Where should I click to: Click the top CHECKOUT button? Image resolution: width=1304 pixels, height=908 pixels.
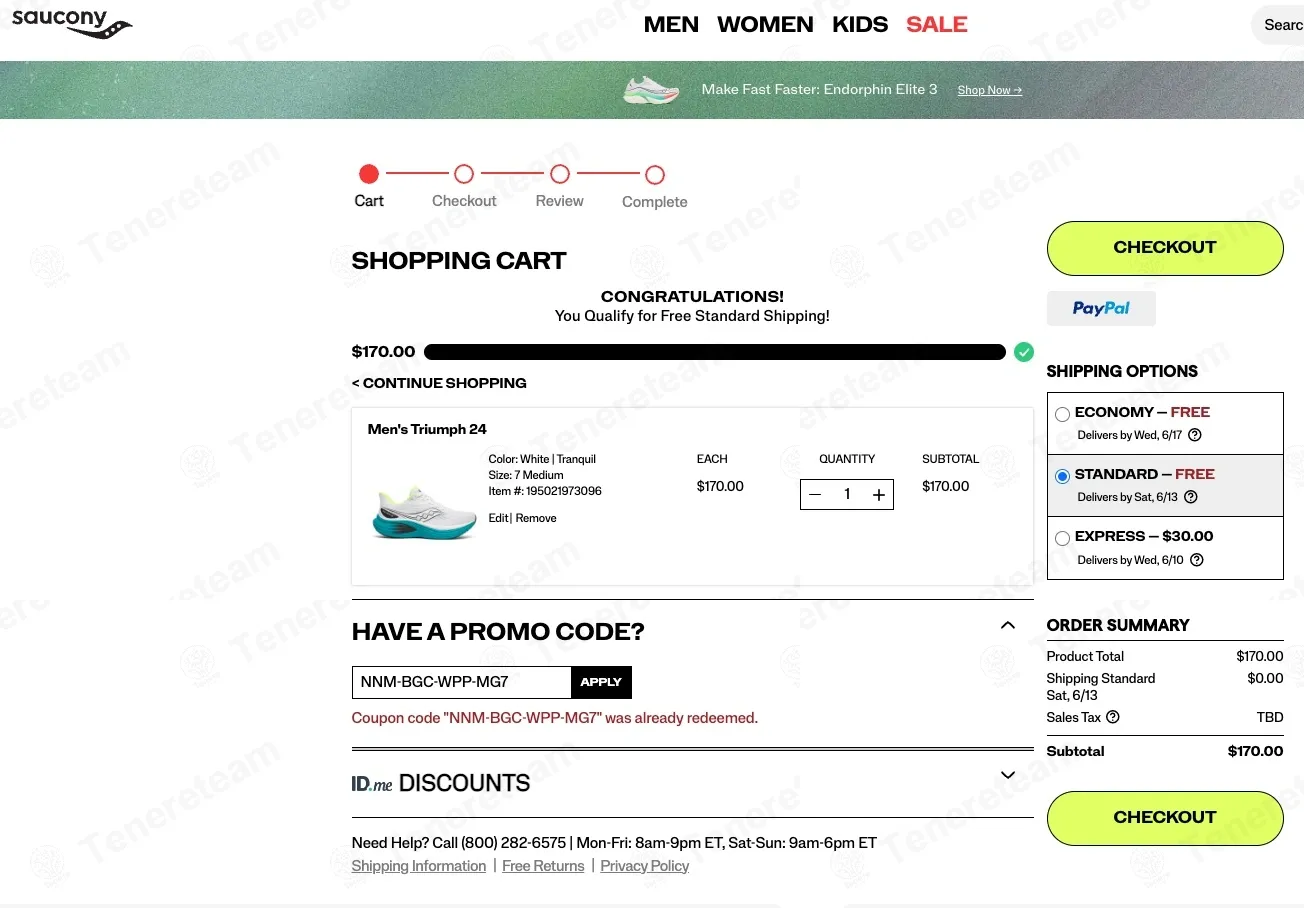[x=1165, y=248]
